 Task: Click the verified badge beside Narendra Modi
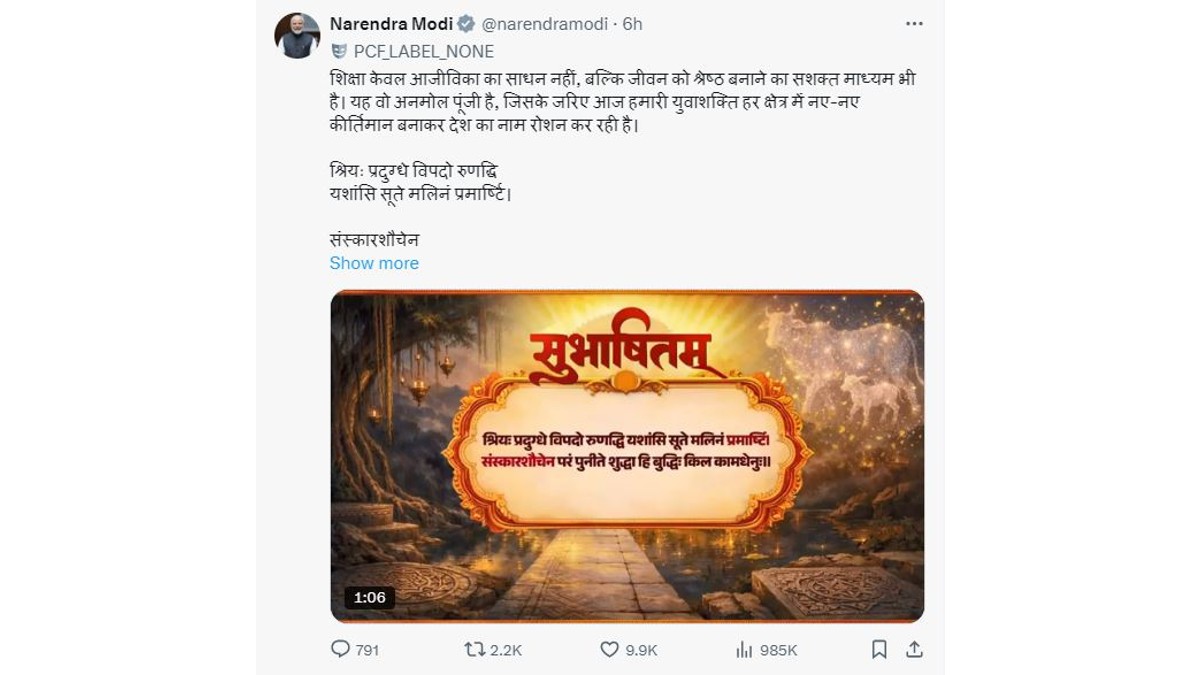click(466, 24)
